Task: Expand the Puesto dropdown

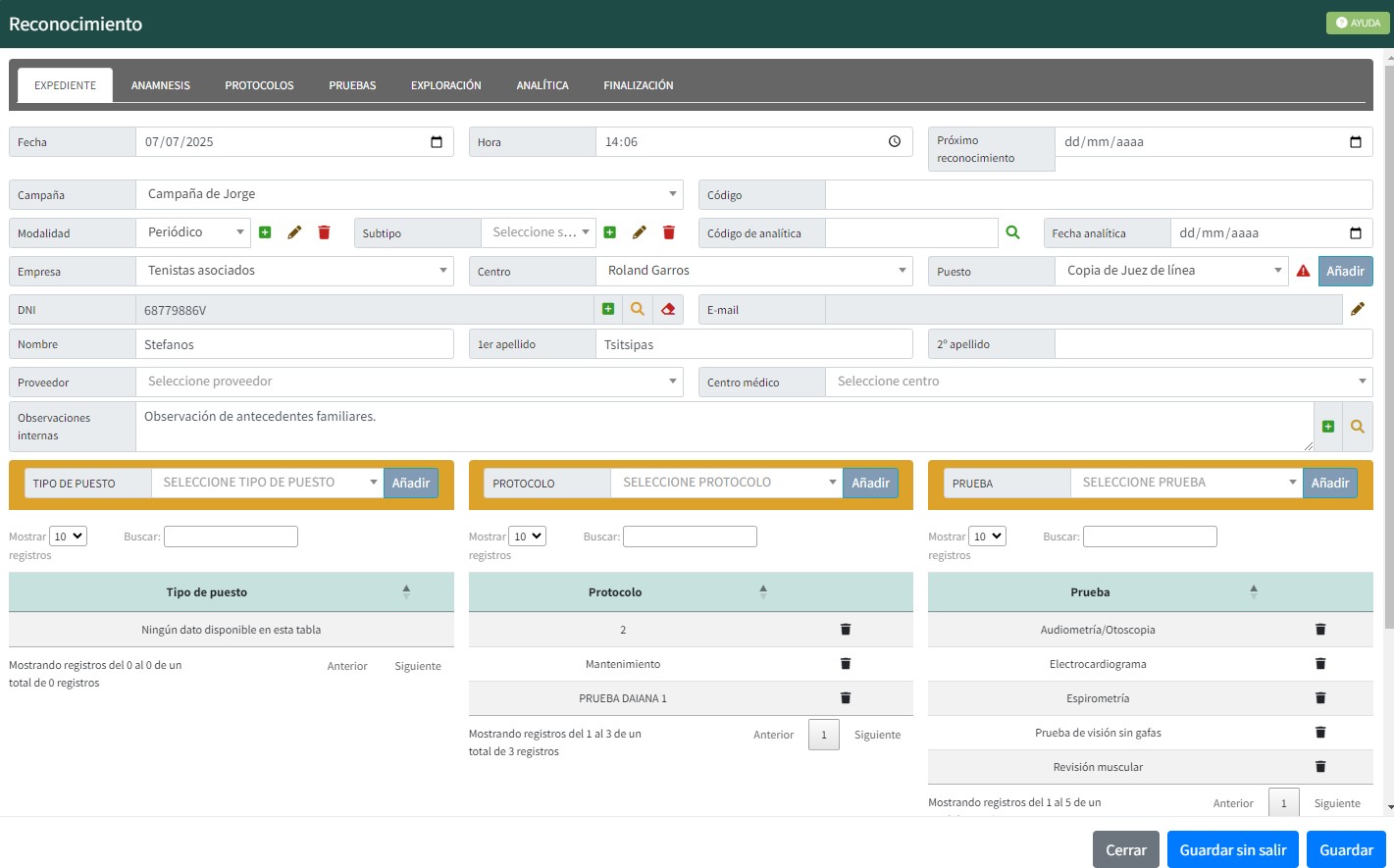Action: point(1171,271)
